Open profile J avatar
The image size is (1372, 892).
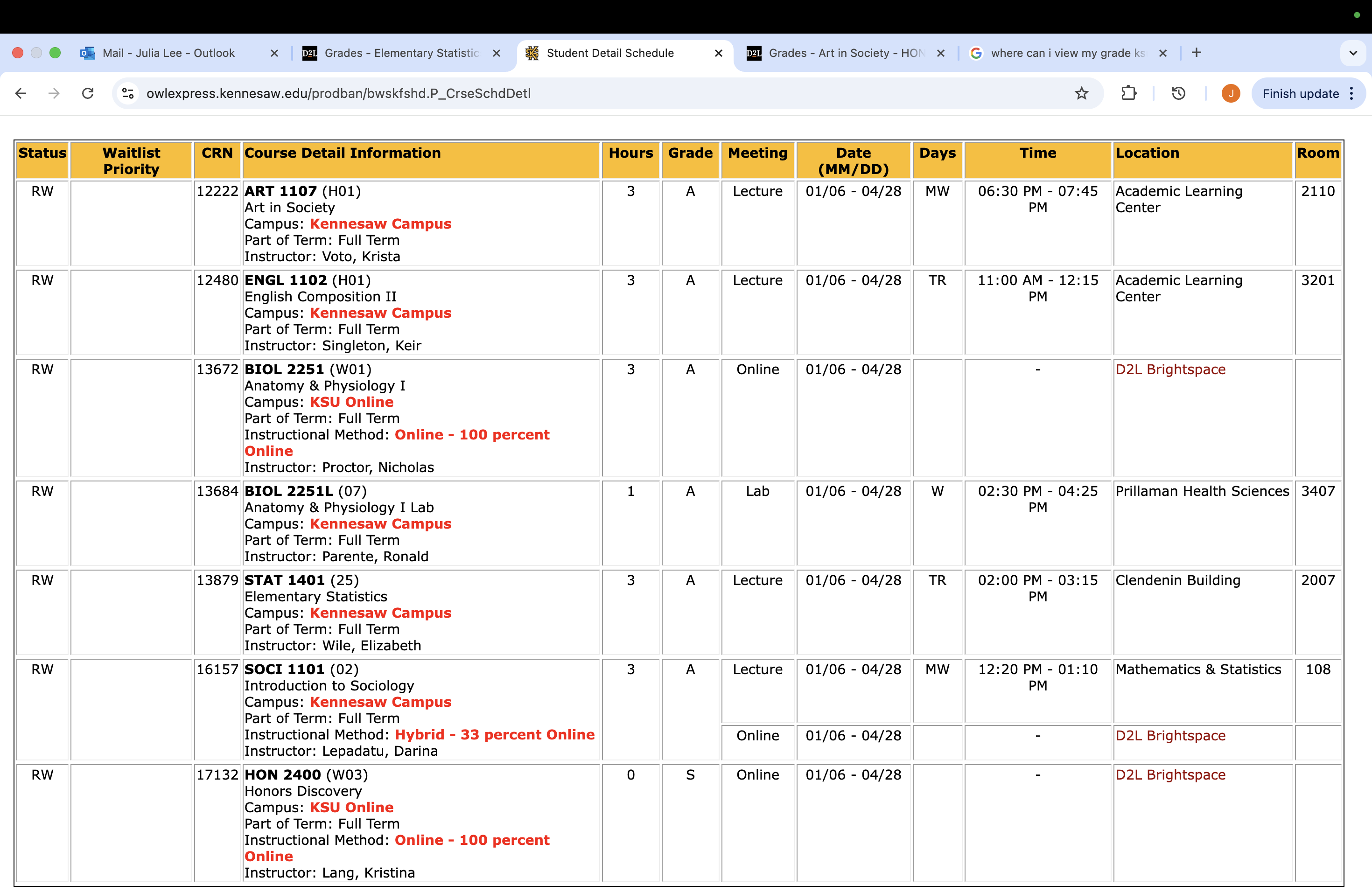(1231, 93)
